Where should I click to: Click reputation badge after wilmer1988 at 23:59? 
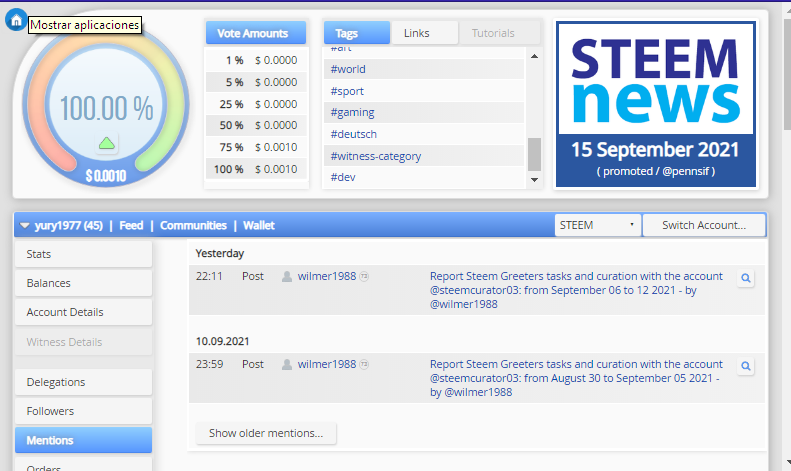pyautogui.click(x=364, y=364)
